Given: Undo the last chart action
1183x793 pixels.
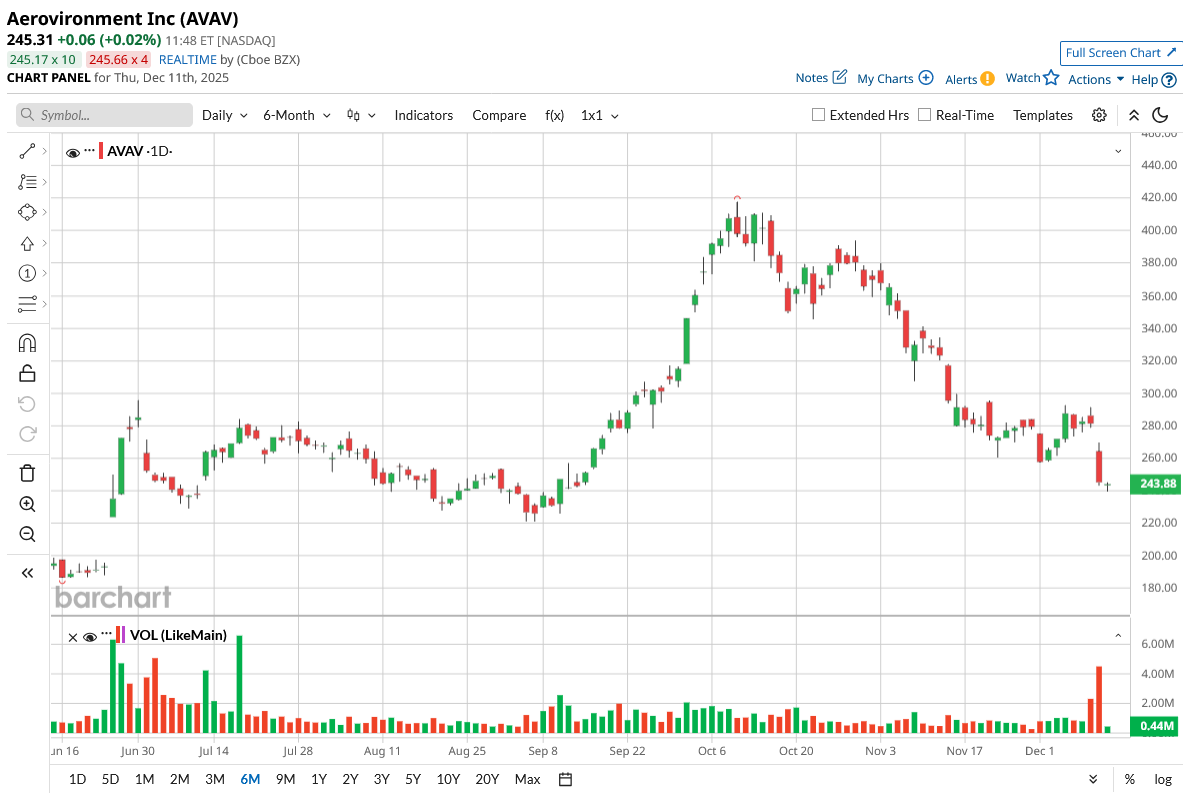Looking at the screenshot, I should [27, 404].
